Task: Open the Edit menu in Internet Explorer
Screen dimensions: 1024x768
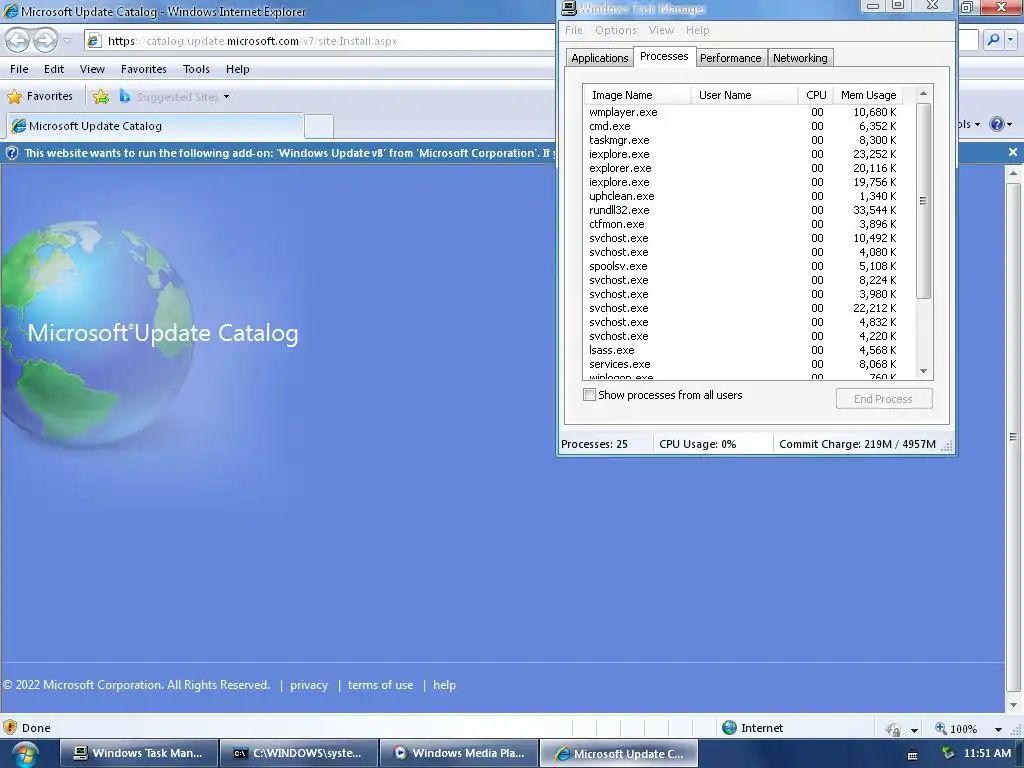Action: pyautogui.click(x=54, y=69)
